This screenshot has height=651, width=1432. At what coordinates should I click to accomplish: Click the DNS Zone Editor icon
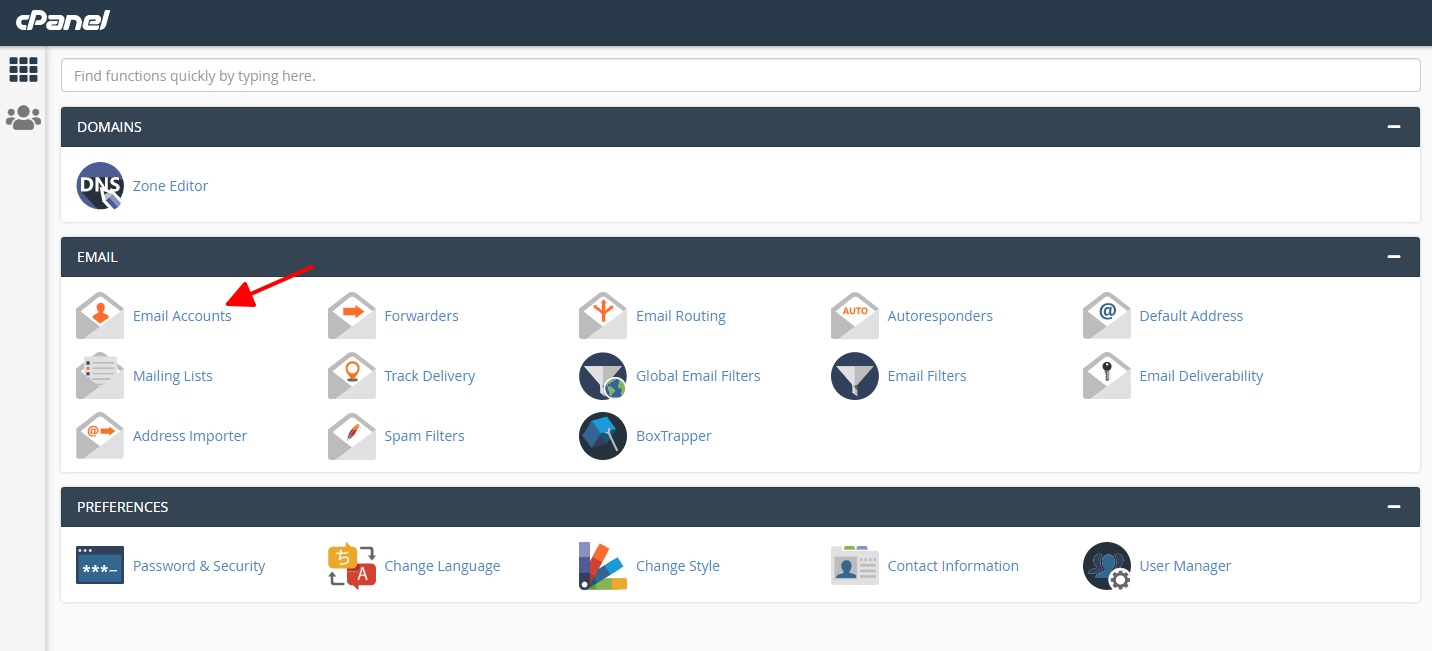point(100,186)
